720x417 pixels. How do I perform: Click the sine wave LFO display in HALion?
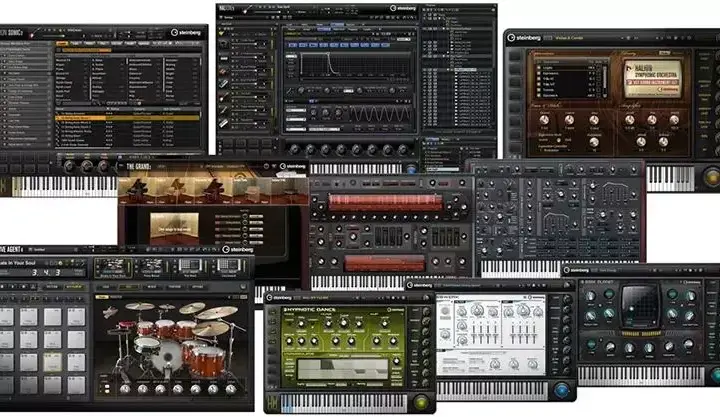pos(380,113)
